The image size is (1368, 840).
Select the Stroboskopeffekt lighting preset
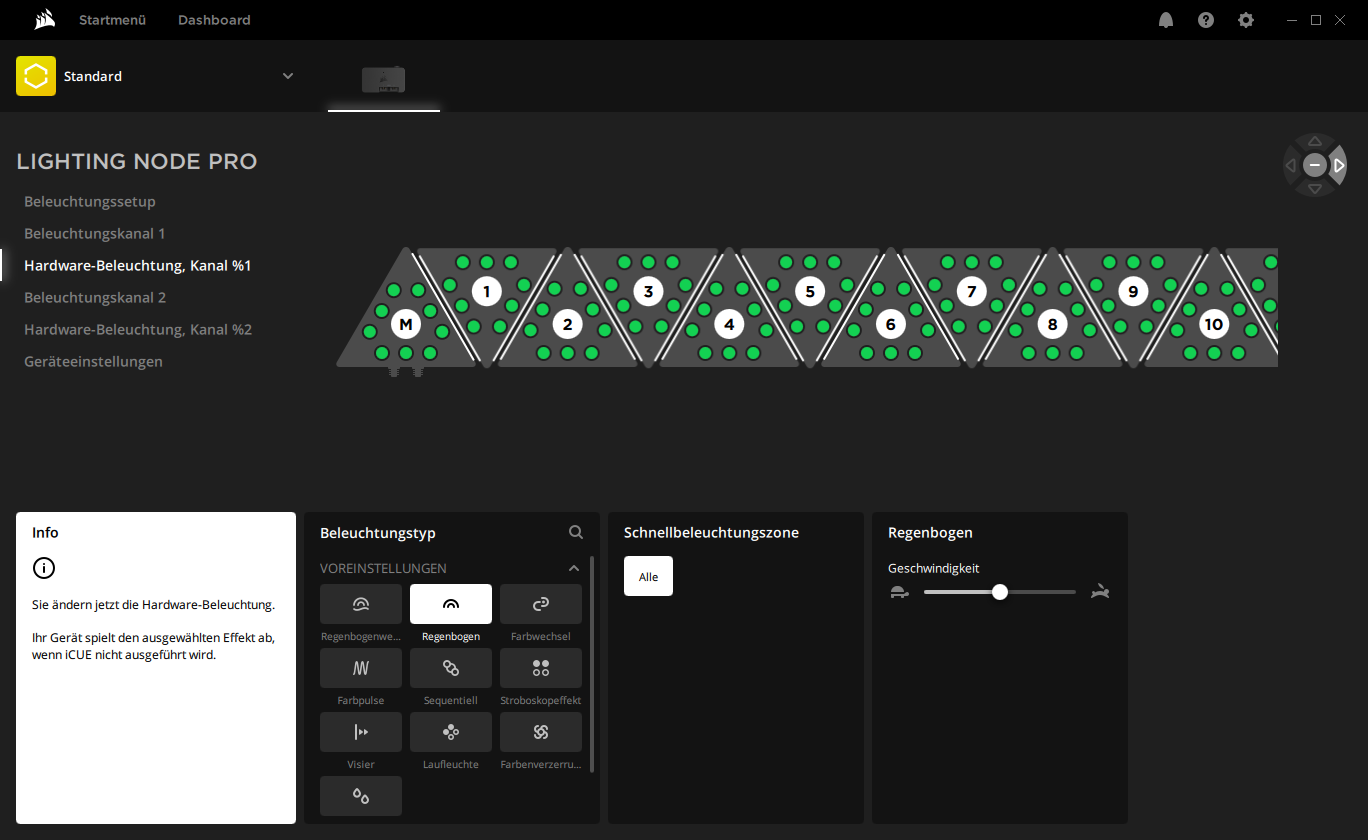541,668
